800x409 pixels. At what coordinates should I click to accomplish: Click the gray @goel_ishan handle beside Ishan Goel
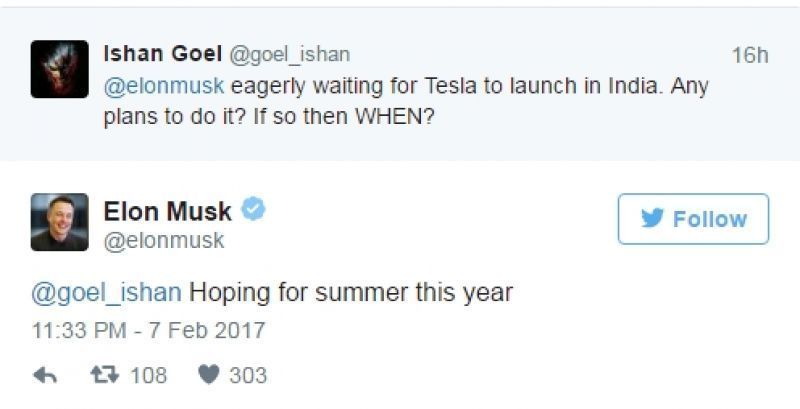[x=289, y=54]
